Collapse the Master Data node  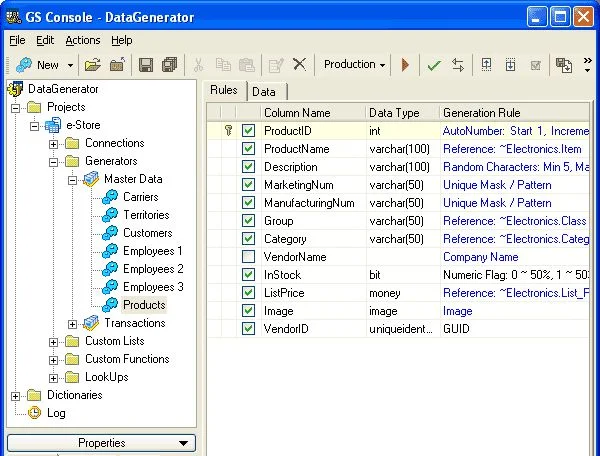click(x=72, y=180)
